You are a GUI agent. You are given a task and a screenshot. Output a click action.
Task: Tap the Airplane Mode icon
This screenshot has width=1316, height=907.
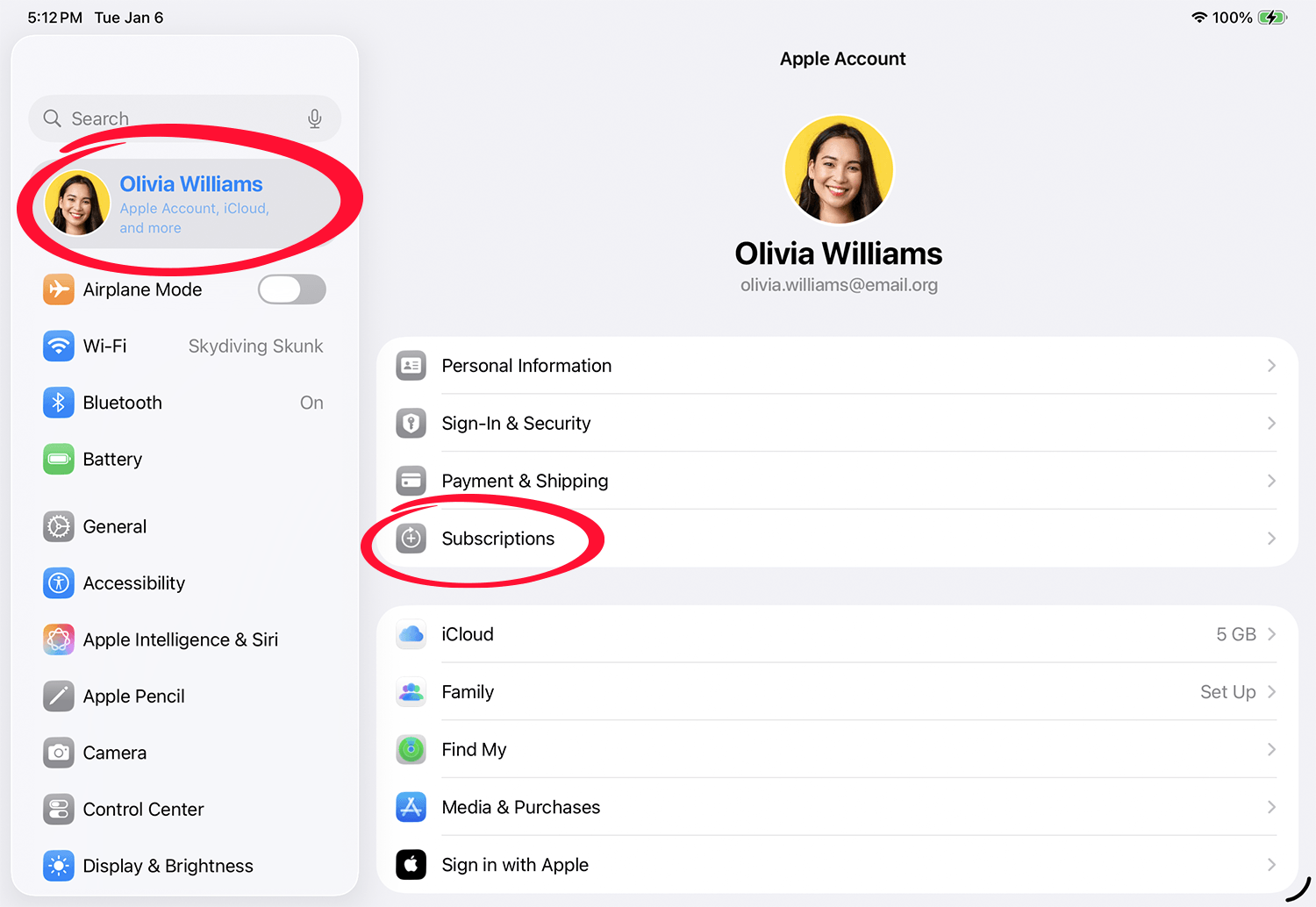tap(59, 289)
